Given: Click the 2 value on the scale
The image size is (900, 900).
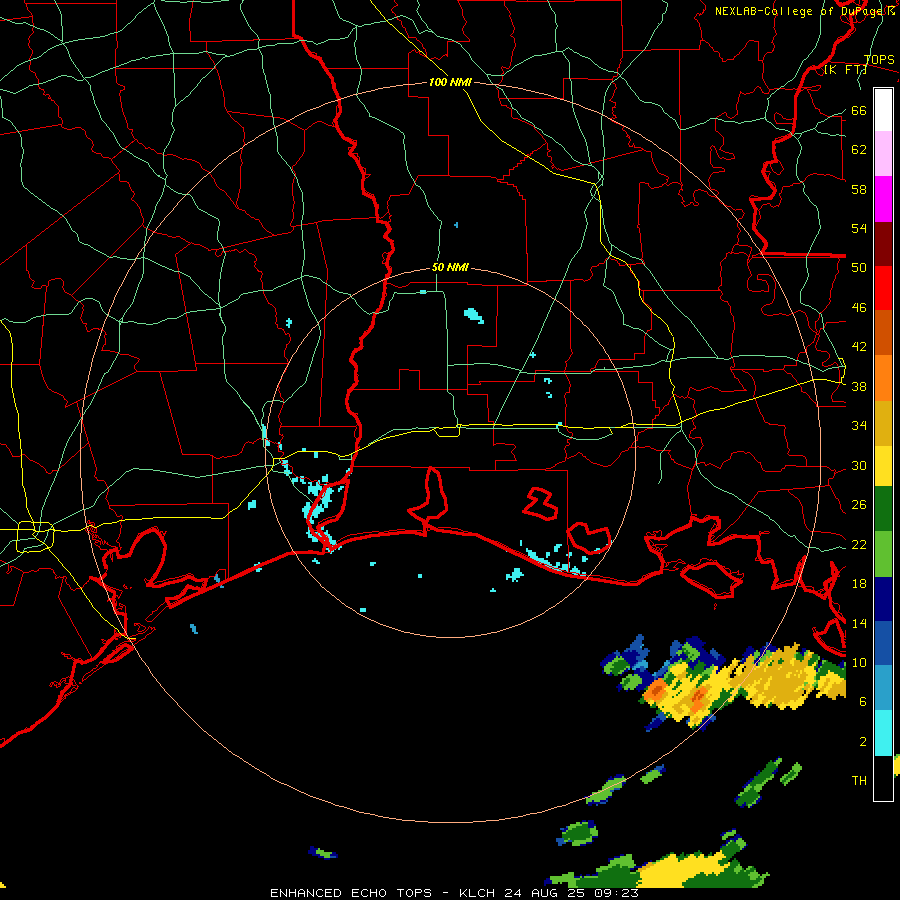Looking at the screenshot, I should pos(863,741).
